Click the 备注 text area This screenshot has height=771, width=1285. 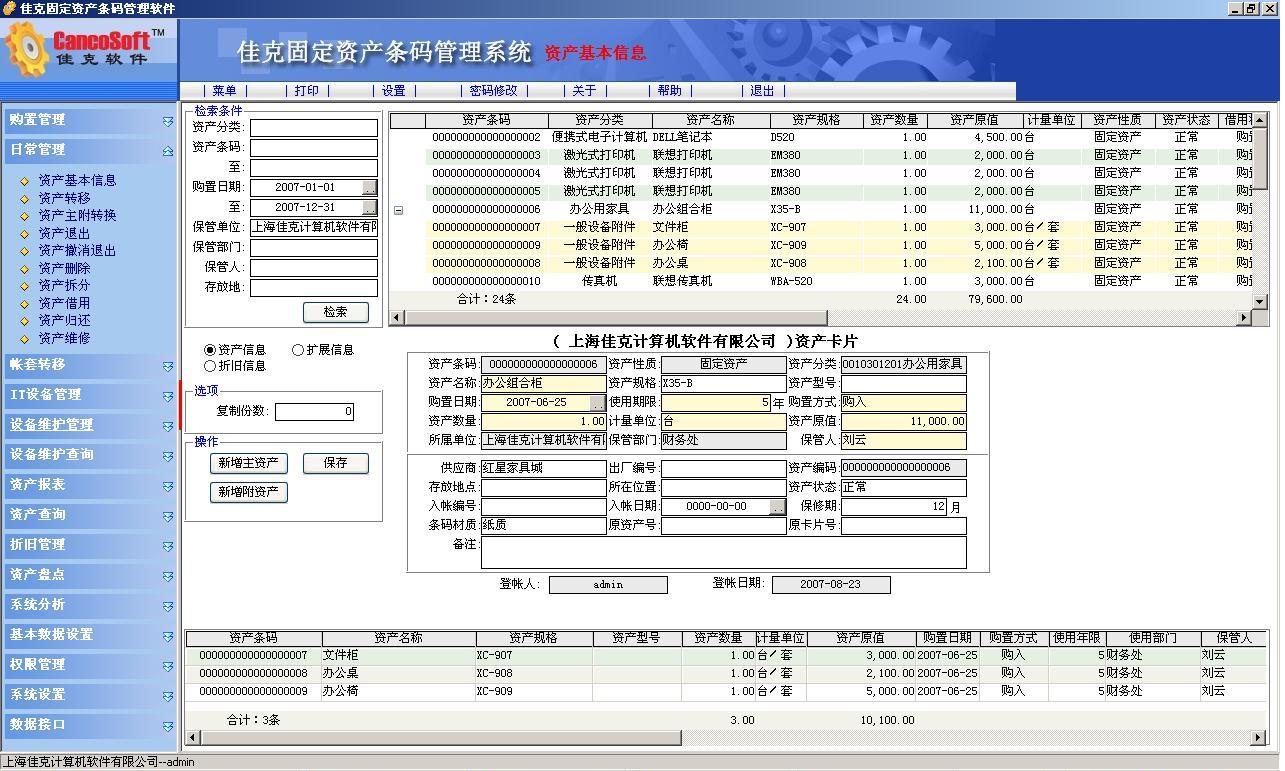(x=724, y=553)
